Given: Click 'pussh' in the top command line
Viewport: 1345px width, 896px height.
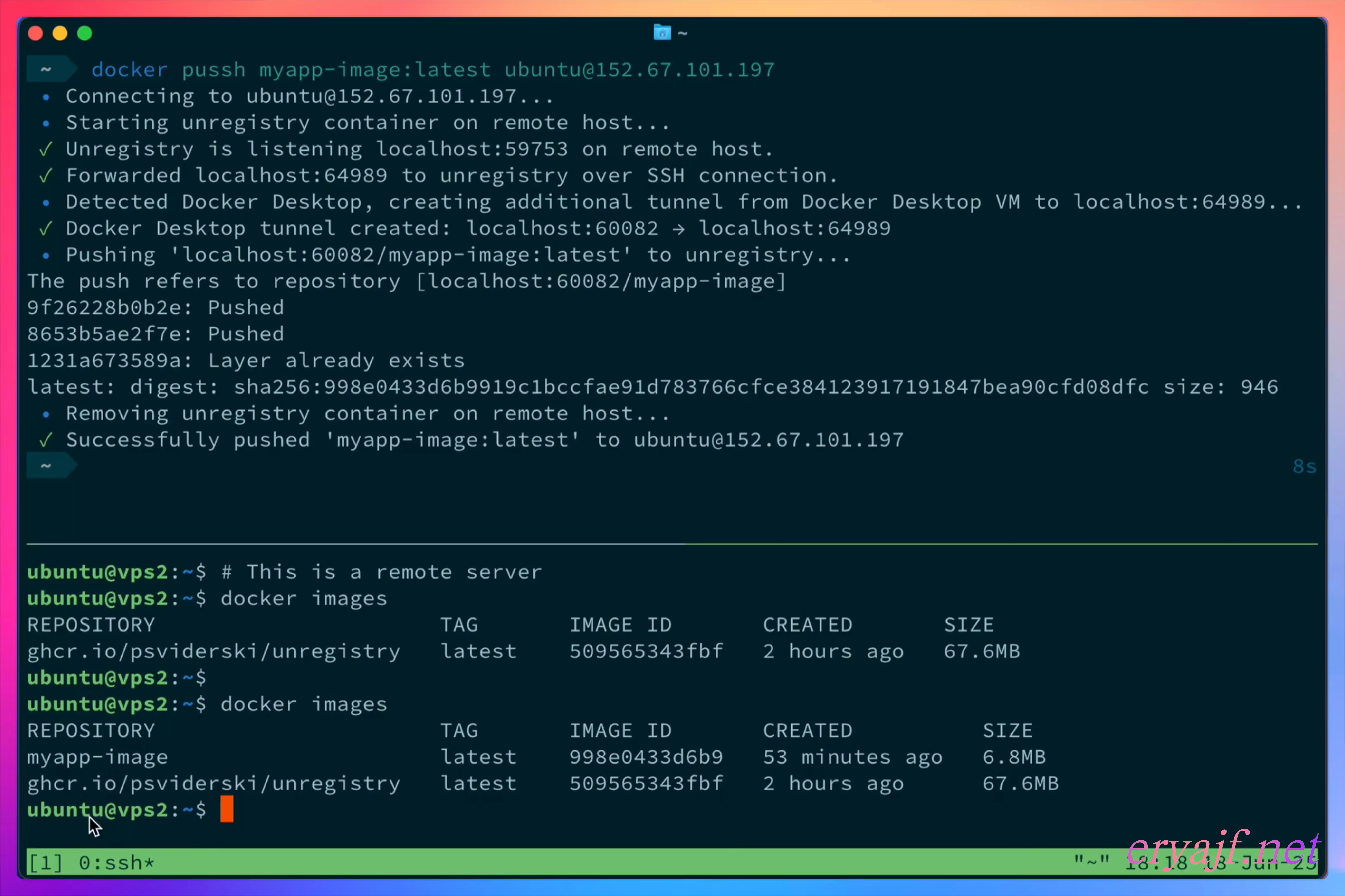Looking at the screenshot, I should (x=214, y=70).
